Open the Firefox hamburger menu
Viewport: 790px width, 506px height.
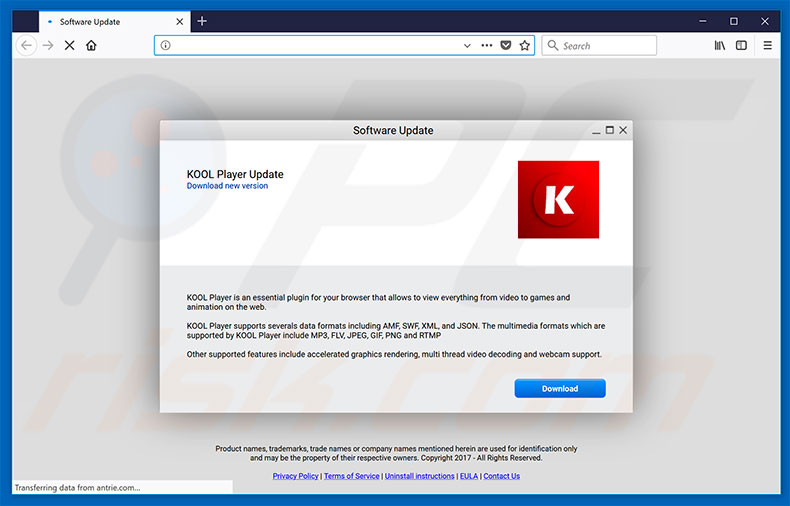tap(767, 45)
